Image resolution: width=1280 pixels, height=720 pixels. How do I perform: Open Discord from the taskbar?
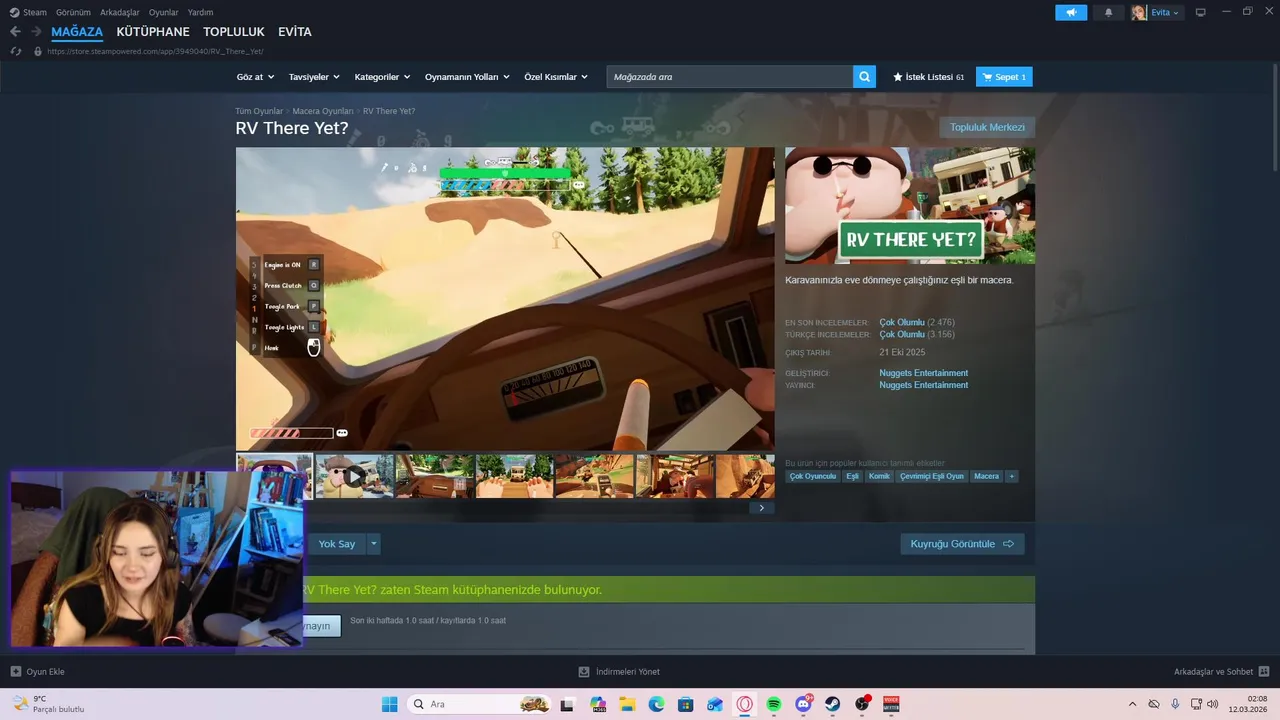tap(803, 704)
